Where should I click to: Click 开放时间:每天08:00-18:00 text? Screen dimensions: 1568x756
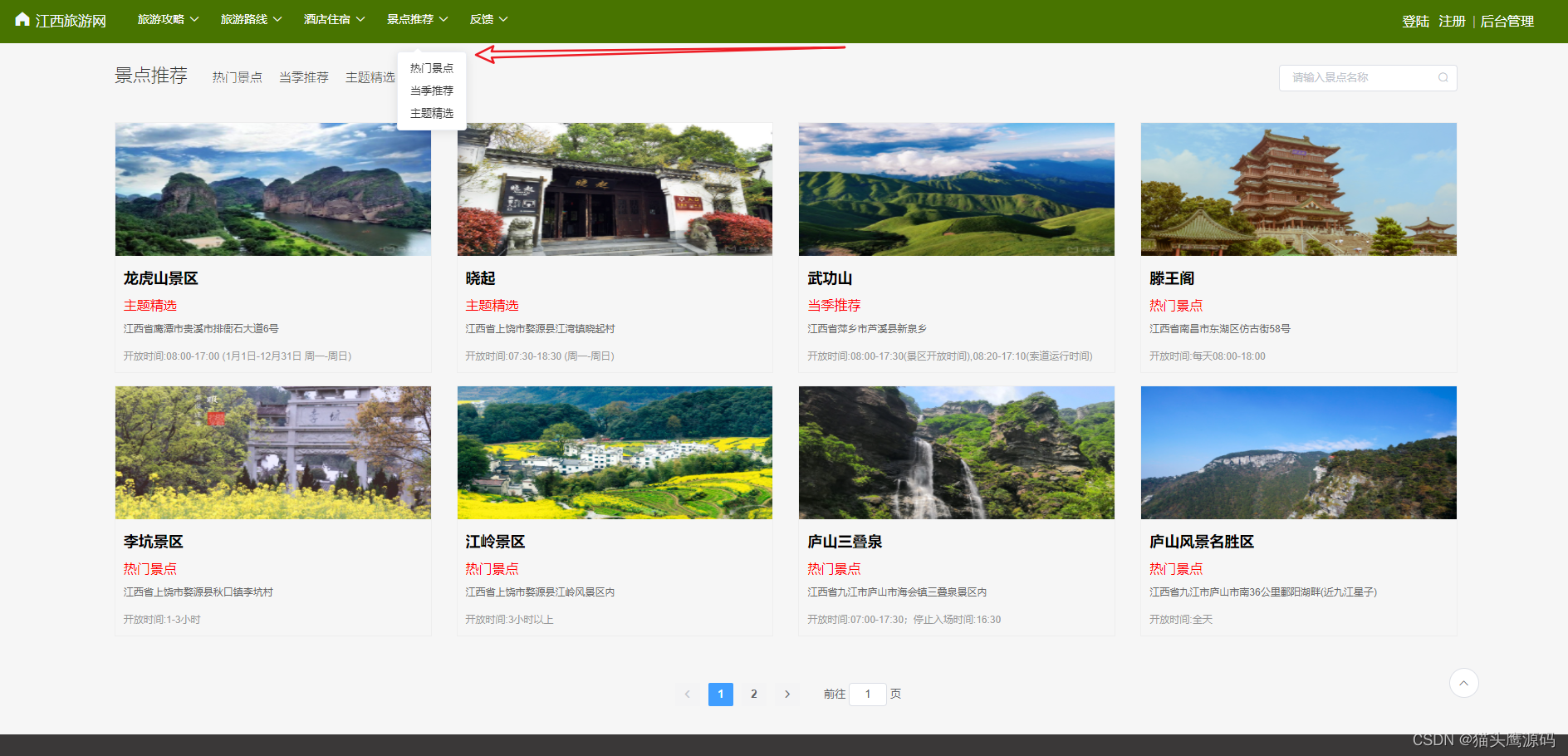point(1208,356)
